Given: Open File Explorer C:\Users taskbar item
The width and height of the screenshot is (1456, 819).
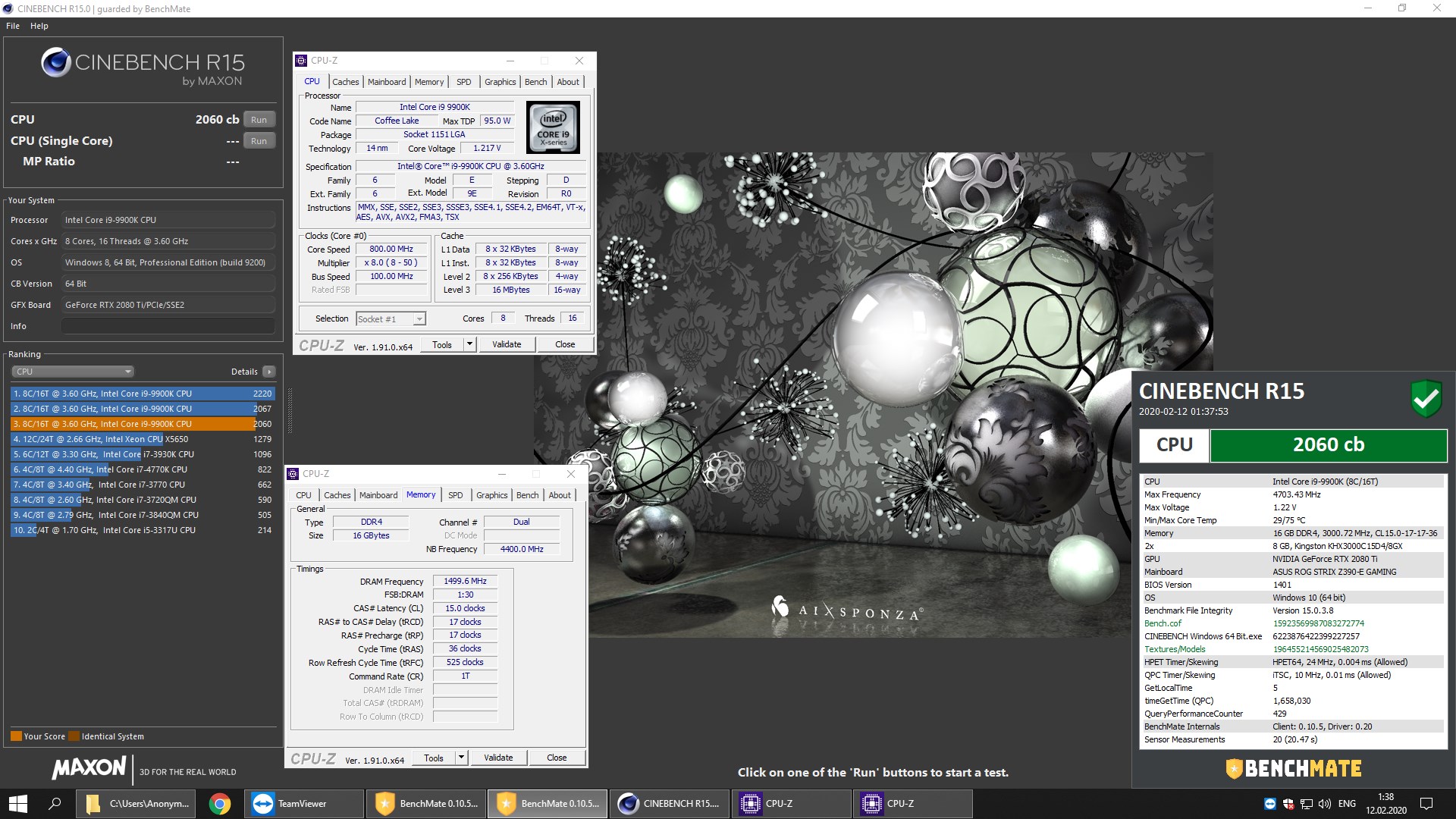Looking at the screenshot, I should [137, 803].
